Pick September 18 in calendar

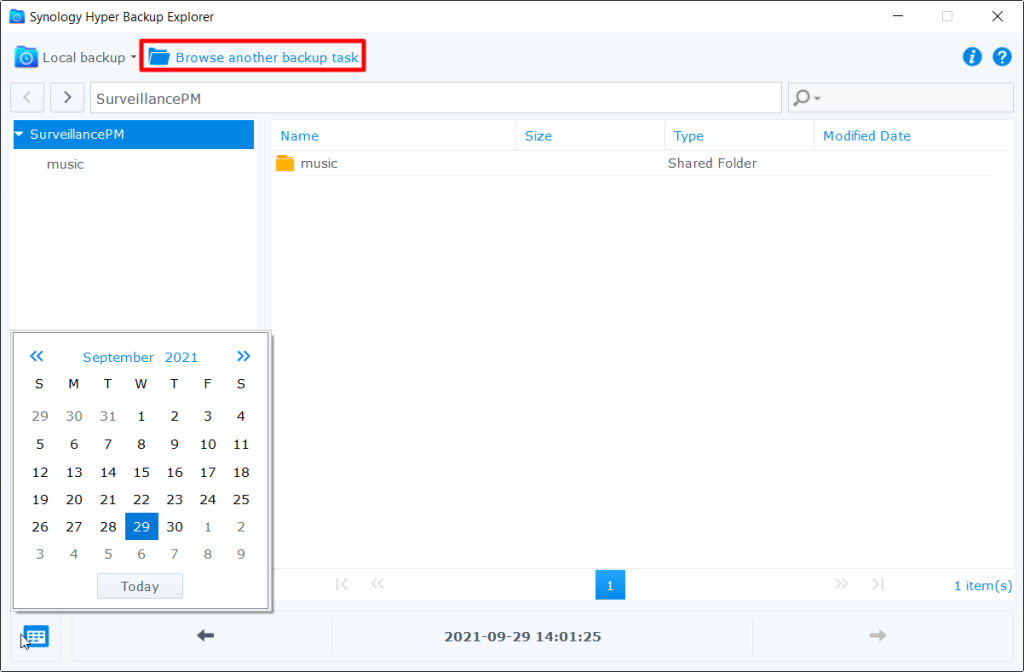tap(241, 472)
